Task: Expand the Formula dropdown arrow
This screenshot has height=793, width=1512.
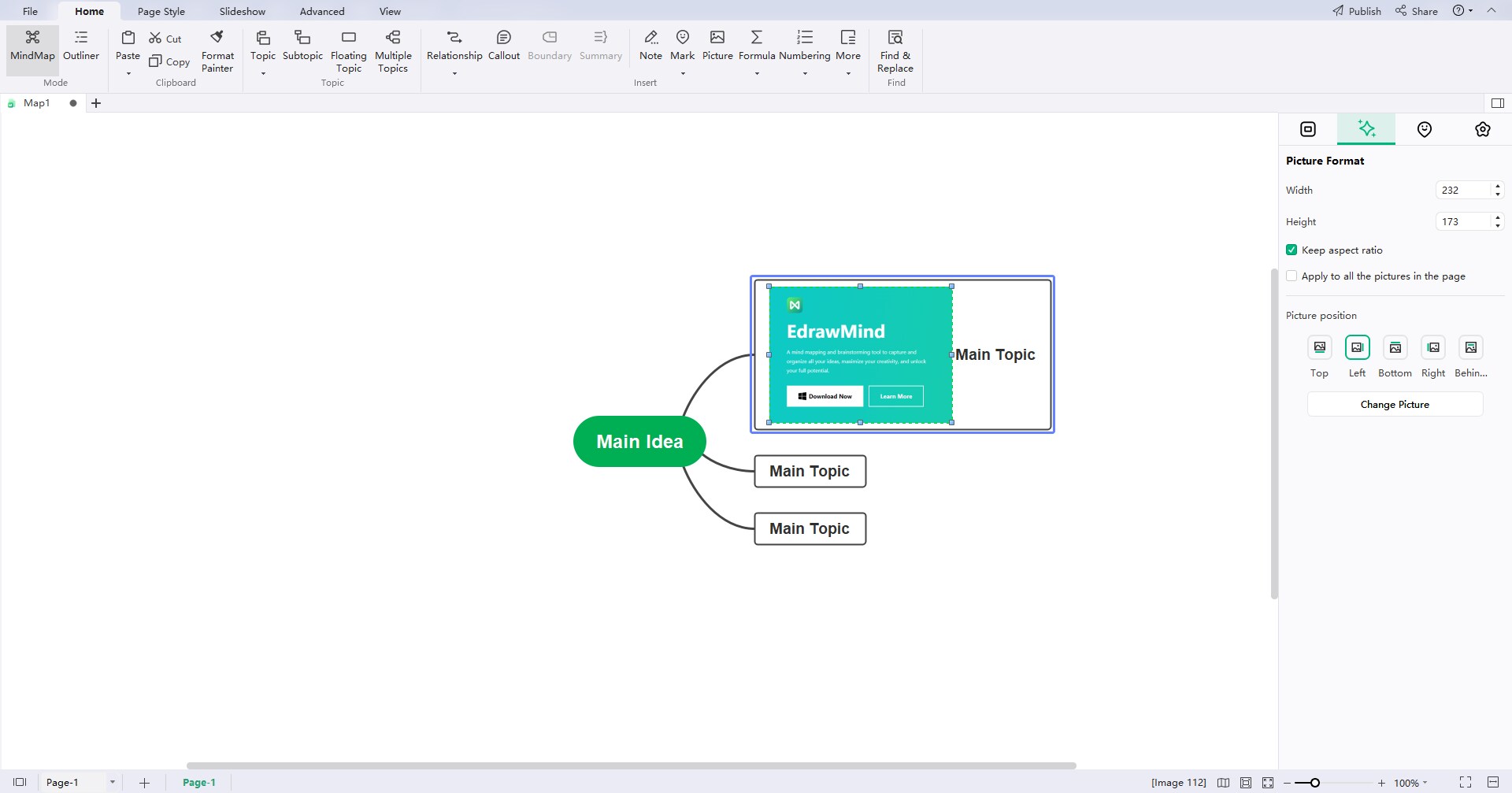Action: coord(757,74)
